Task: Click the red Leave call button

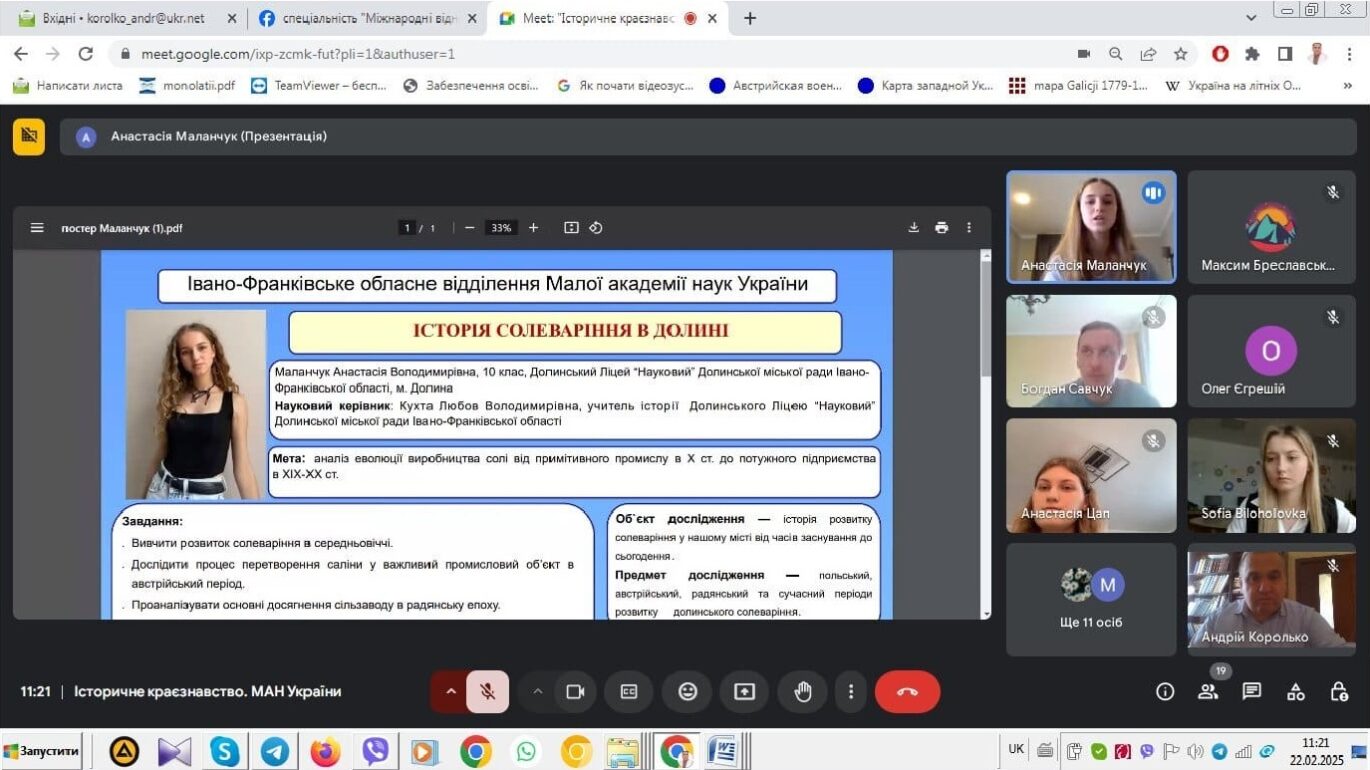Action: click(x=907, y=692)
